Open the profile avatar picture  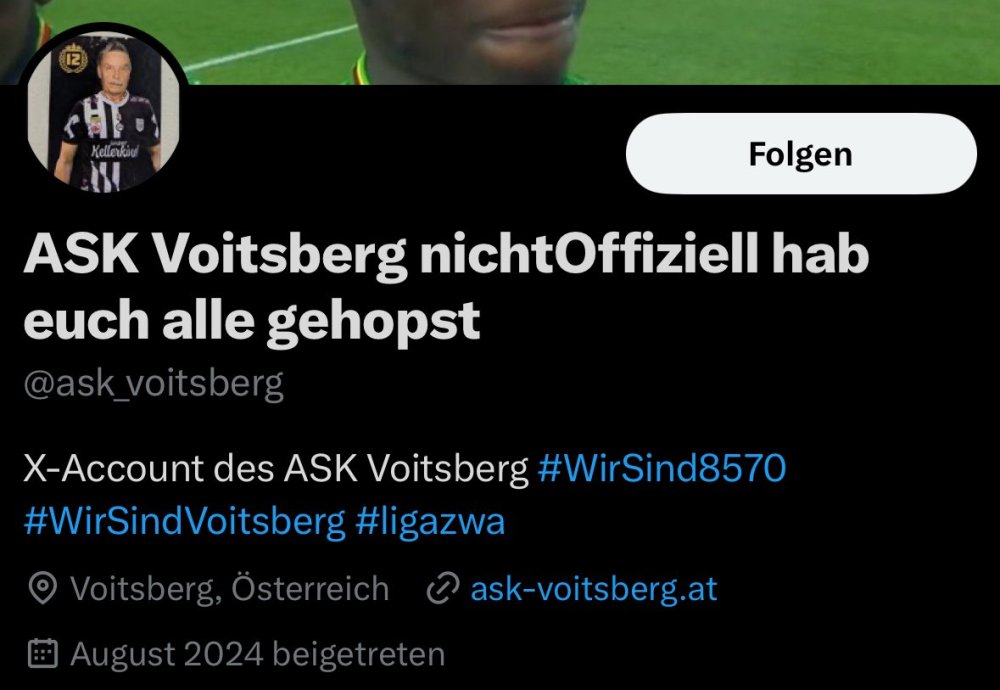coord(103,111)
